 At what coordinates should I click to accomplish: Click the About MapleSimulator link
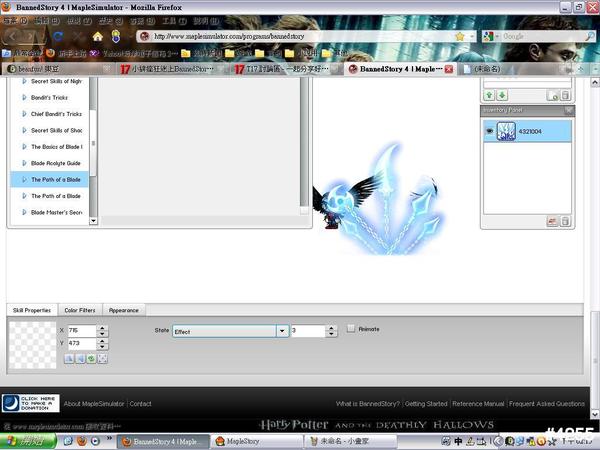[94, 404]
